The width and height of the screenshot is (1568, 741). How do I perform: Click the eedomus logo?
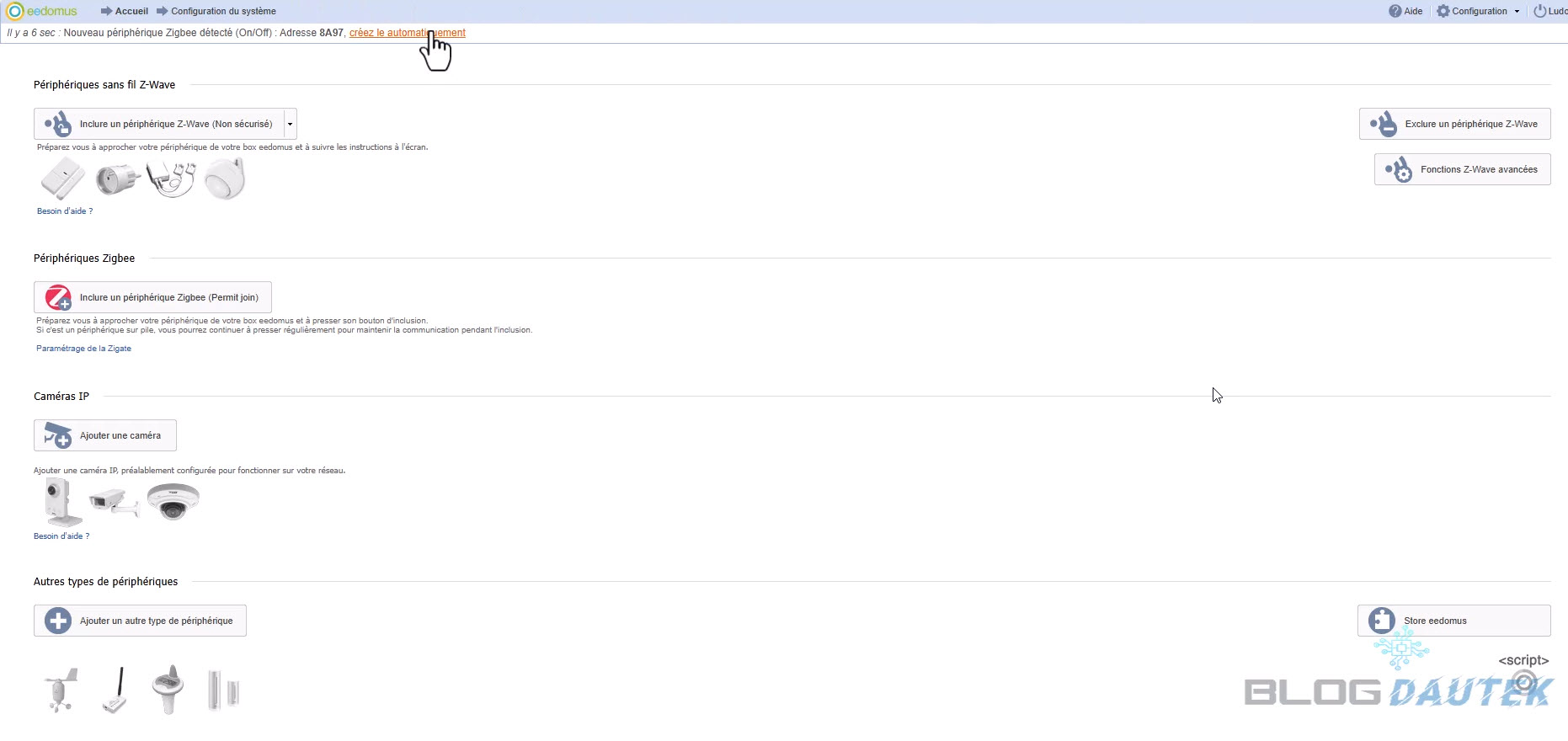click(x=42, y=11)
